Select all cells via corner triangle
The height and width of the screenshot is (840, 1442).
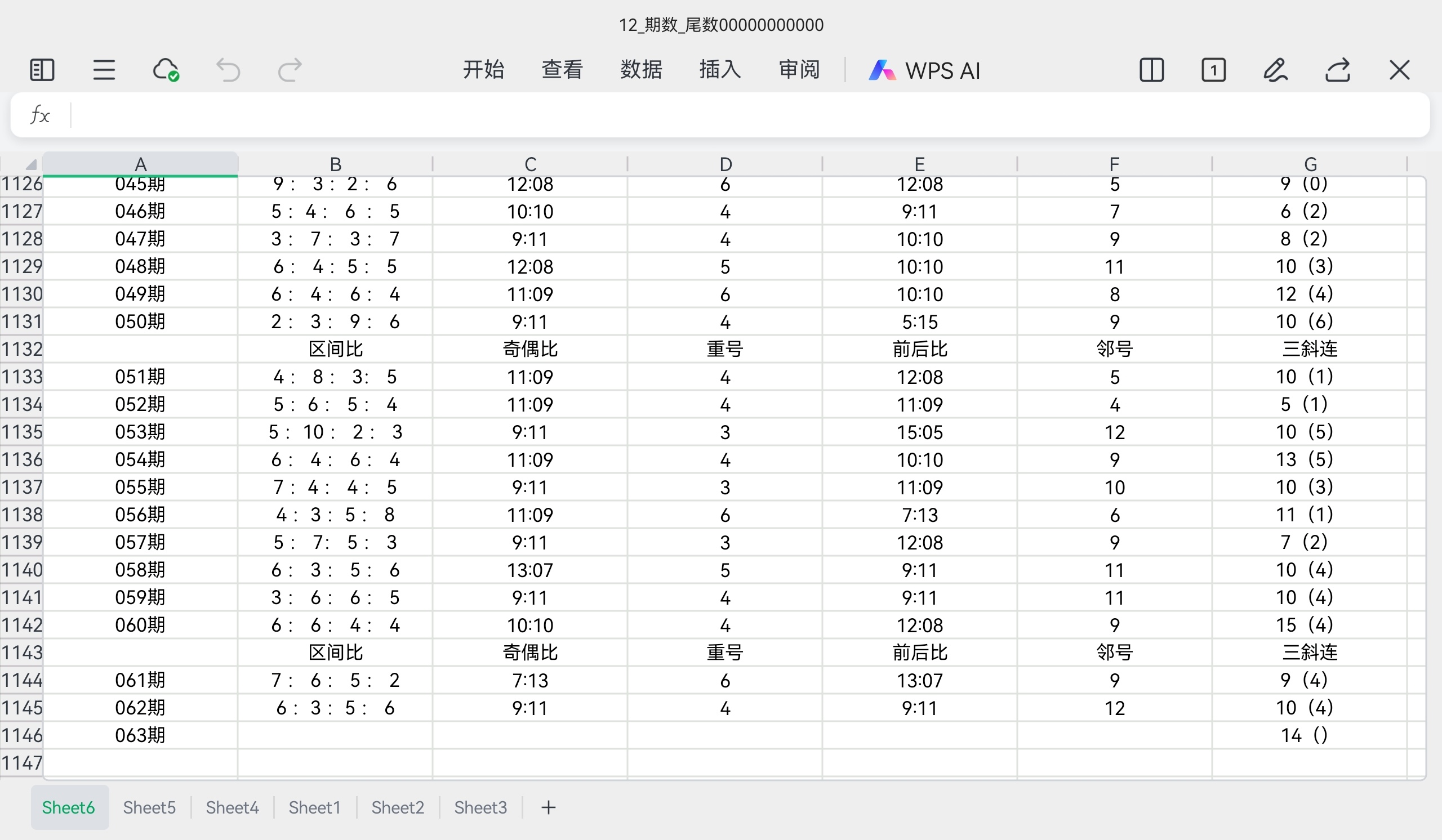[x=31, y=166]
